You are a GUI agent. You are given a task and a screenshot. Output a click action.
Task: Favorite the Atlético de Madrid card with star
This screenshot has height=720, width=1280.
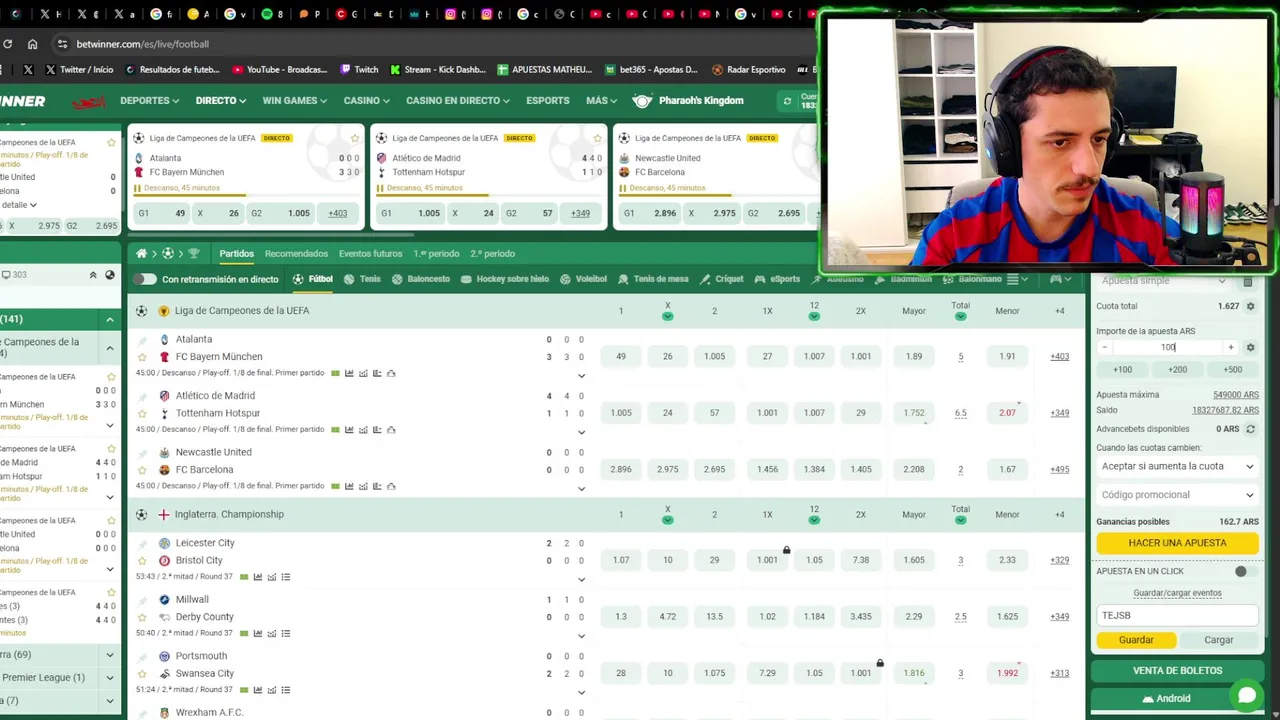pos(598,138)
